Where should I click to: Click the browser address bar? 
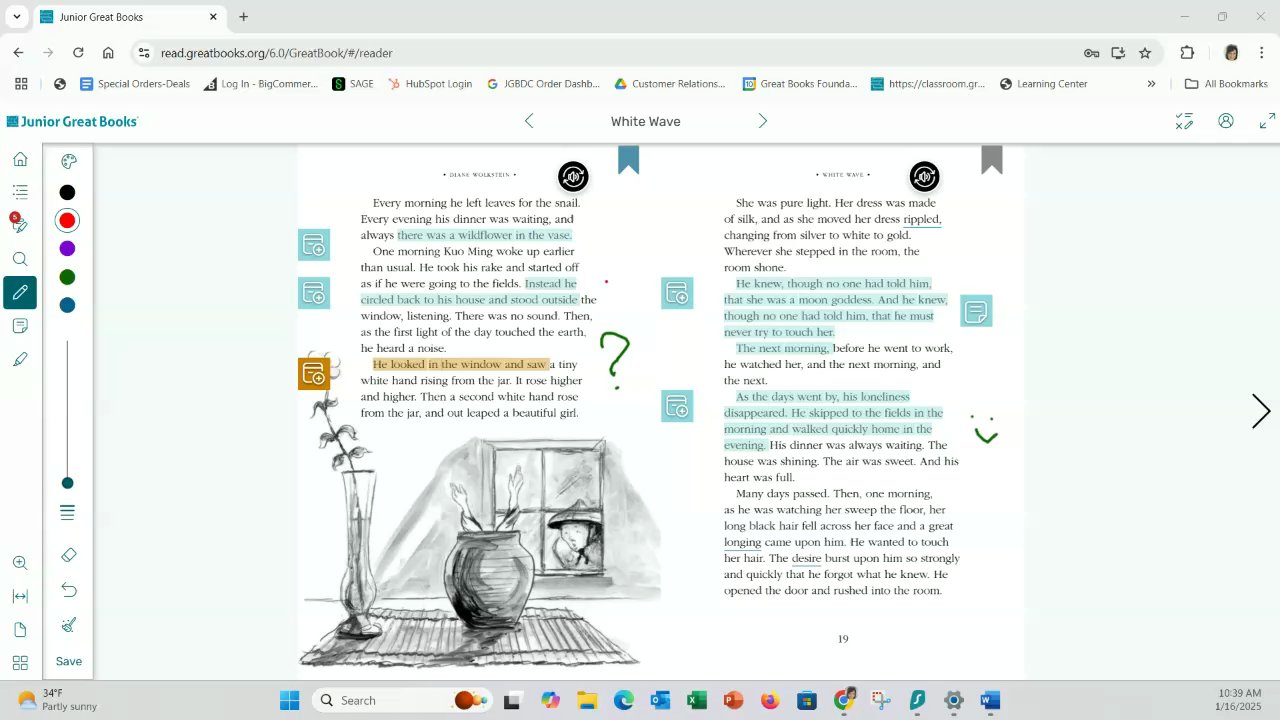pyautogui.click(x=600, y=53)
